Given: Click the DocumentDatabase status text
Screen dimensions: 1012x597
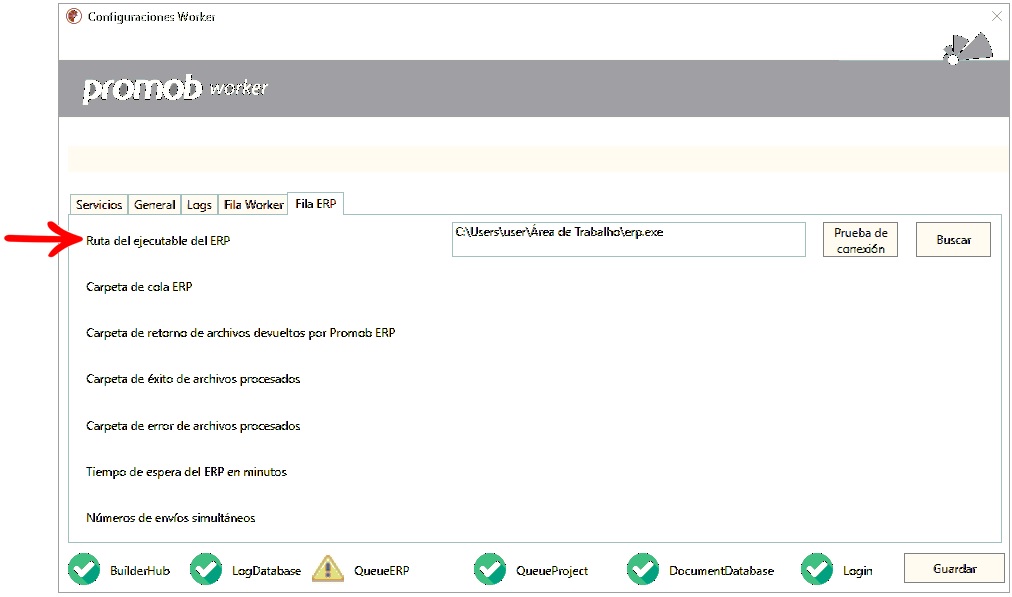Looking at the screenshot, I should pyautogui.click(x=722, y=571).
